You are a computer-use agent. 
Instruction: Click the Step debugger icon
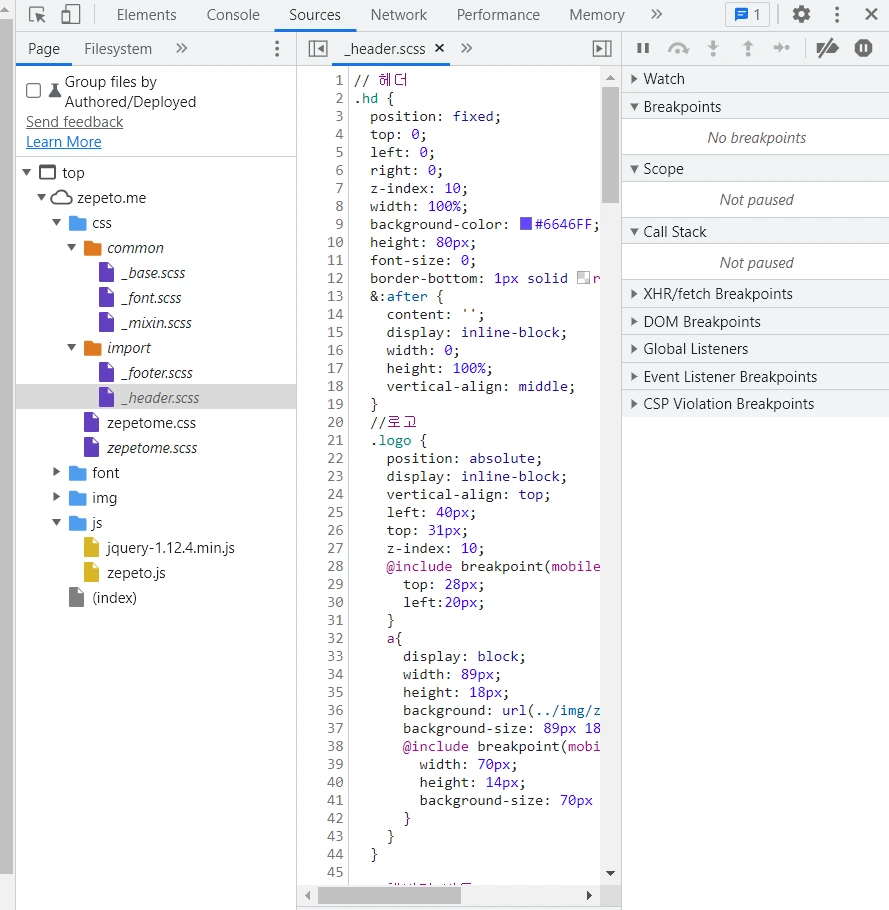(782, 48)
